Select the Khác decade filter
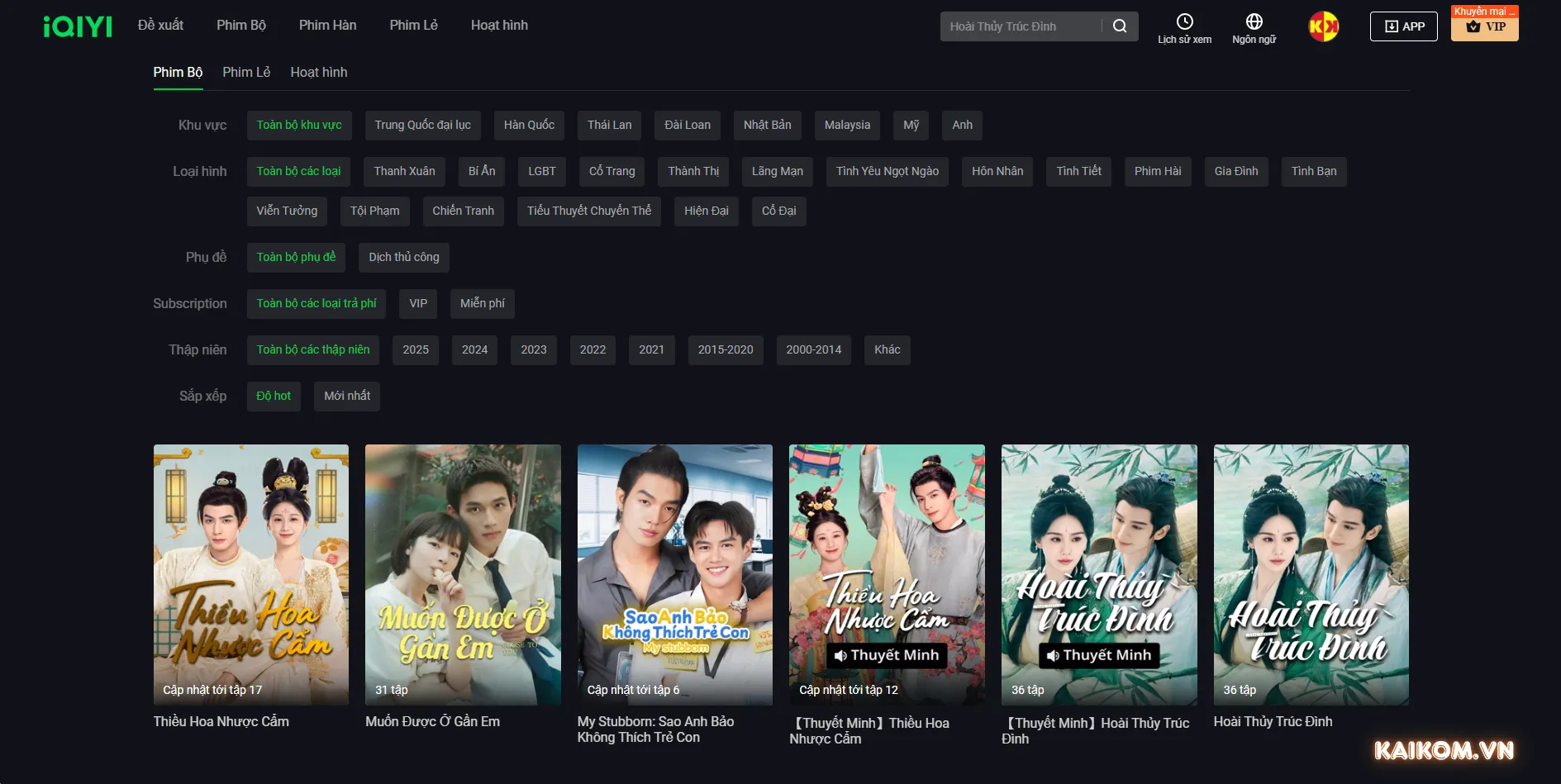The height and width of the screenshot is (784, 1561). pyautogui.click(x=888, y=350)
